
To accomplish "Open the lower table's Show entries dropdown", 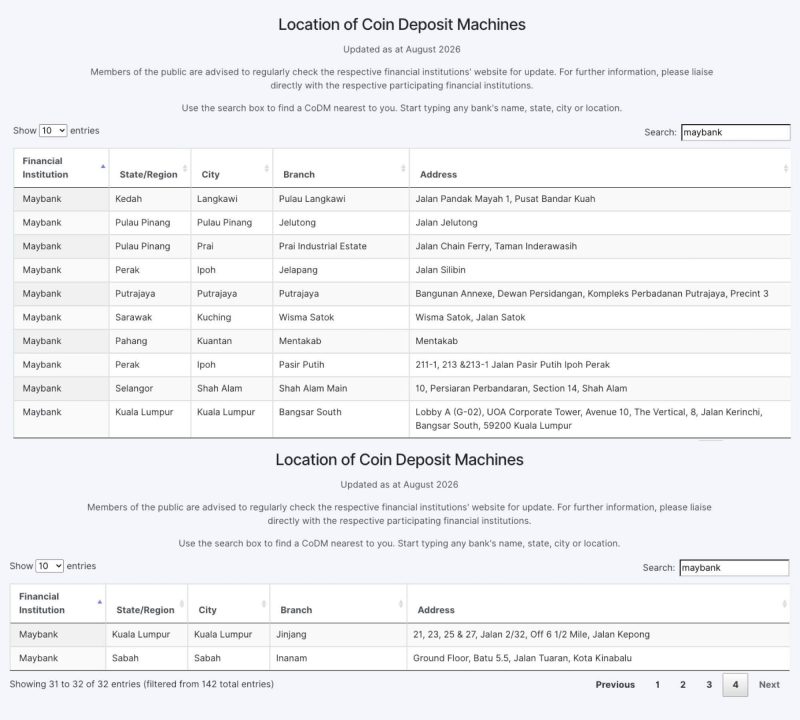I will point(49,566).
